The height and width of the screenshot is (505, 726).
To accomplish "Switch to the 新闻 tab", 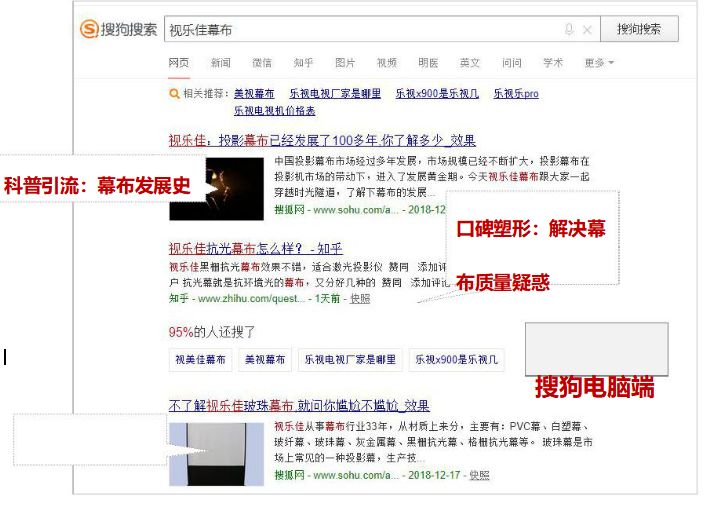I will pos(220,62).
